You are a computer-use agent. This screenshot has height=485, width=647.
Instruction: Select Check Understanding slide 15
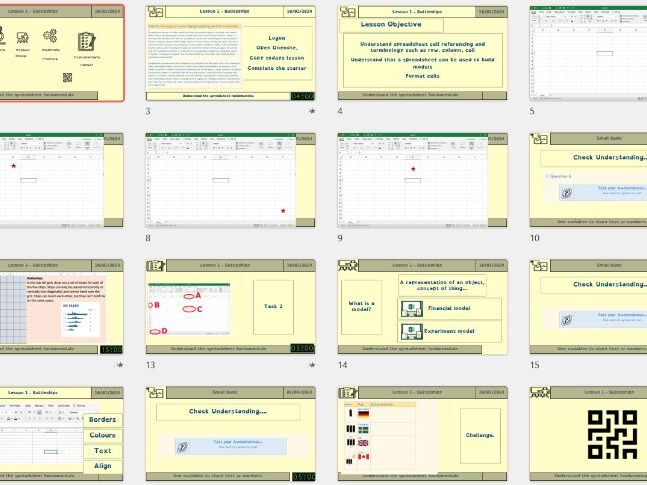pos(588,307)
